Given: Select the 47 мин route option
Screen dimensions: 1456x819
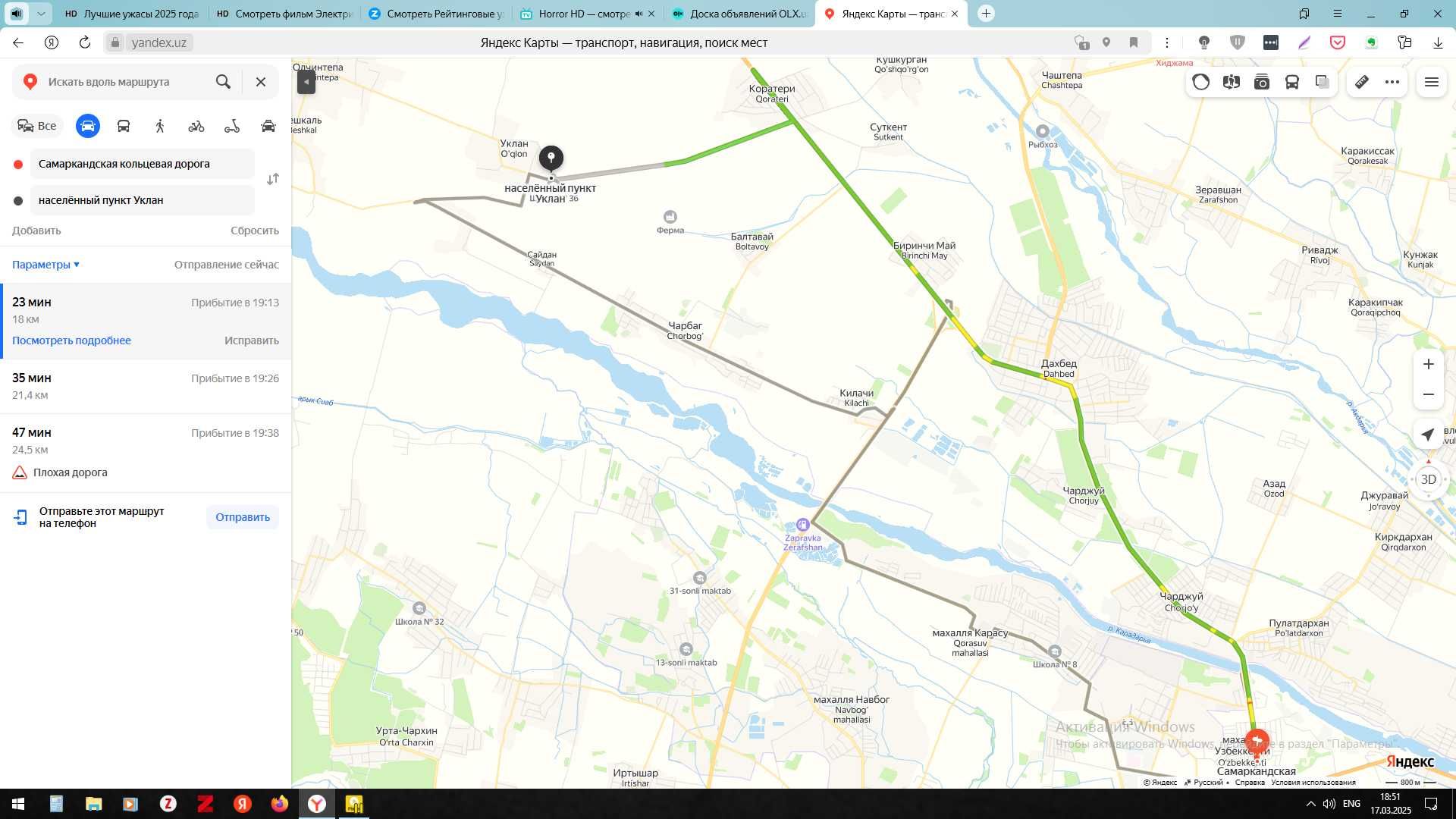Looking at the screenshot, I should click(146, 453).
